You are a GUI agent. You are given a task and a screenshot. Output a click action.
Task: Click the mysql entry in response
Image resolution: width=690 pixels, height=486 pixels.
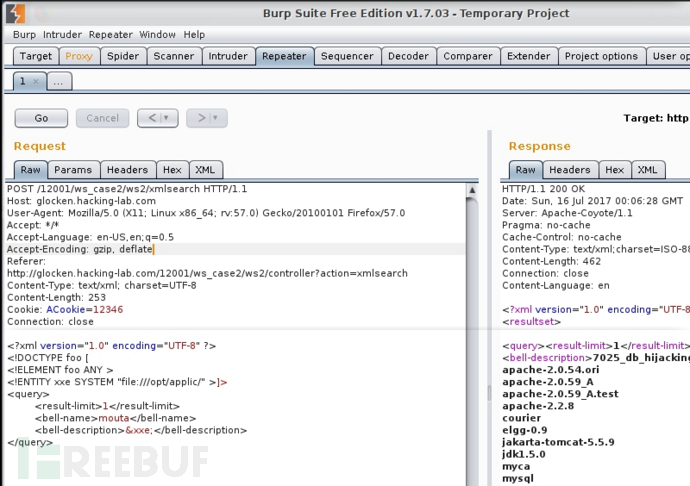coord(518,478)
